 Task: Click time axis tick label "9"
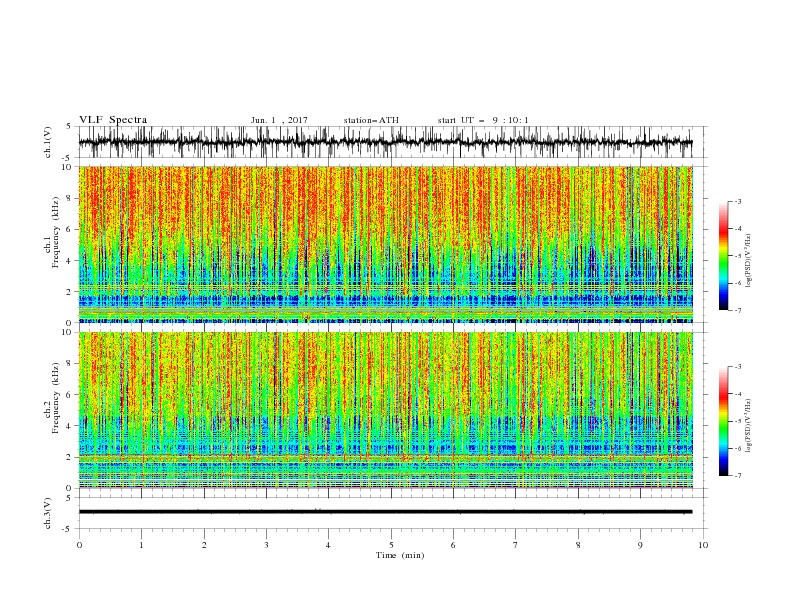click(640, 545)
